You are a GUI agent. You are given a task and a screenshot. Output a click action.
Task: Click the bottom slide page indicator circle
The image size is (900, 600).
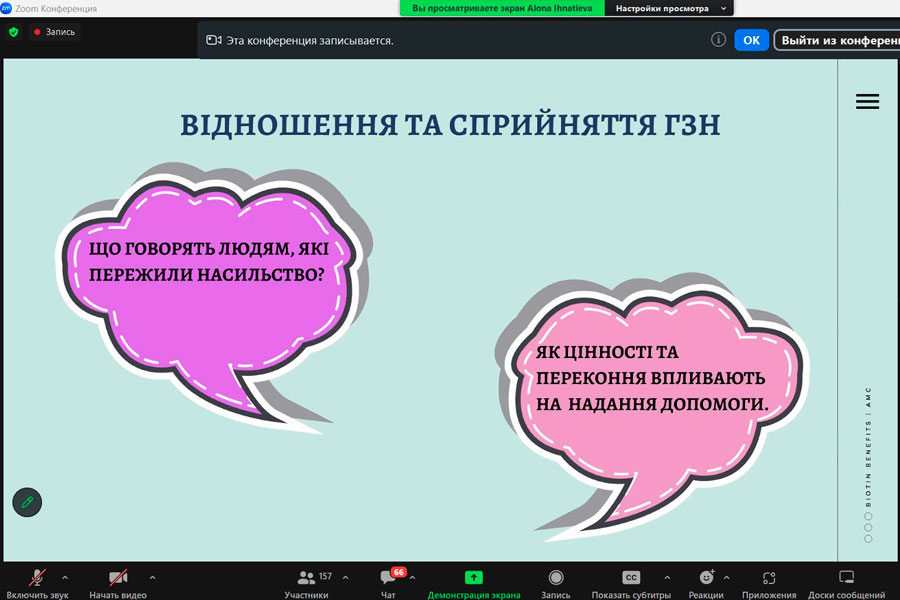tap(868, 539)
